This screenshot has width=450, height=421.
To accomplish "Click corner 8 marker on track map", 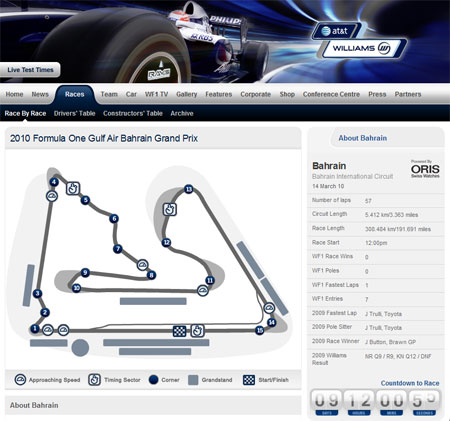I will coord(151,275).
